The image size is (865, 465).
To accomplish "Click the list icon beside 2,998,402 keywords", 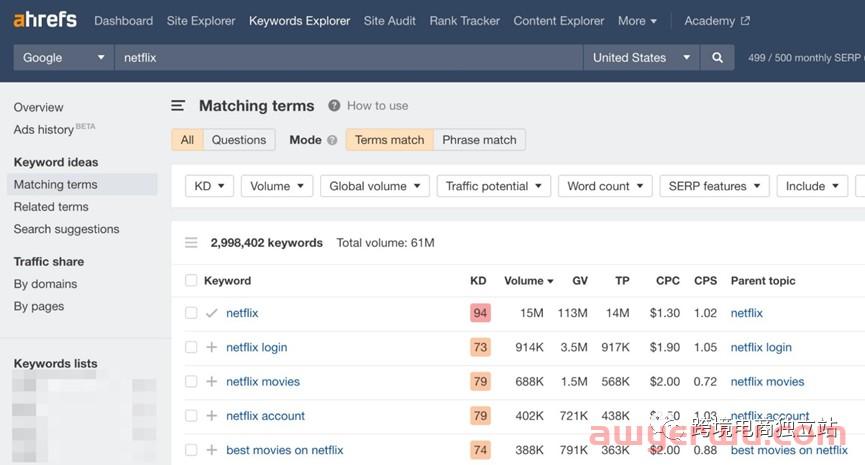I will (191, 243).
